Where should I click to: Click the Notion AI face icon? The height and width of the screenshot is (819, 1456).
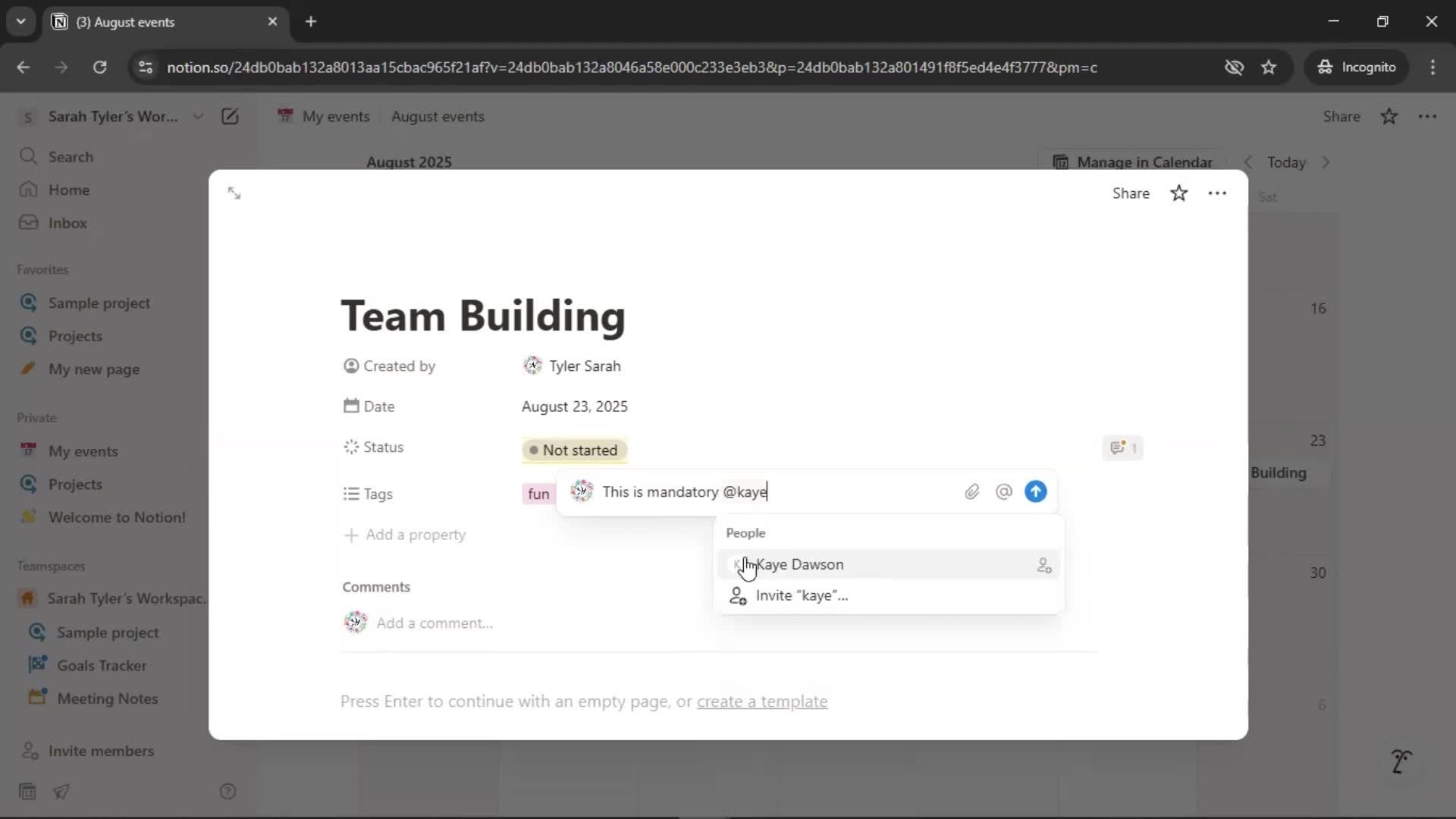coord(1401,761)
